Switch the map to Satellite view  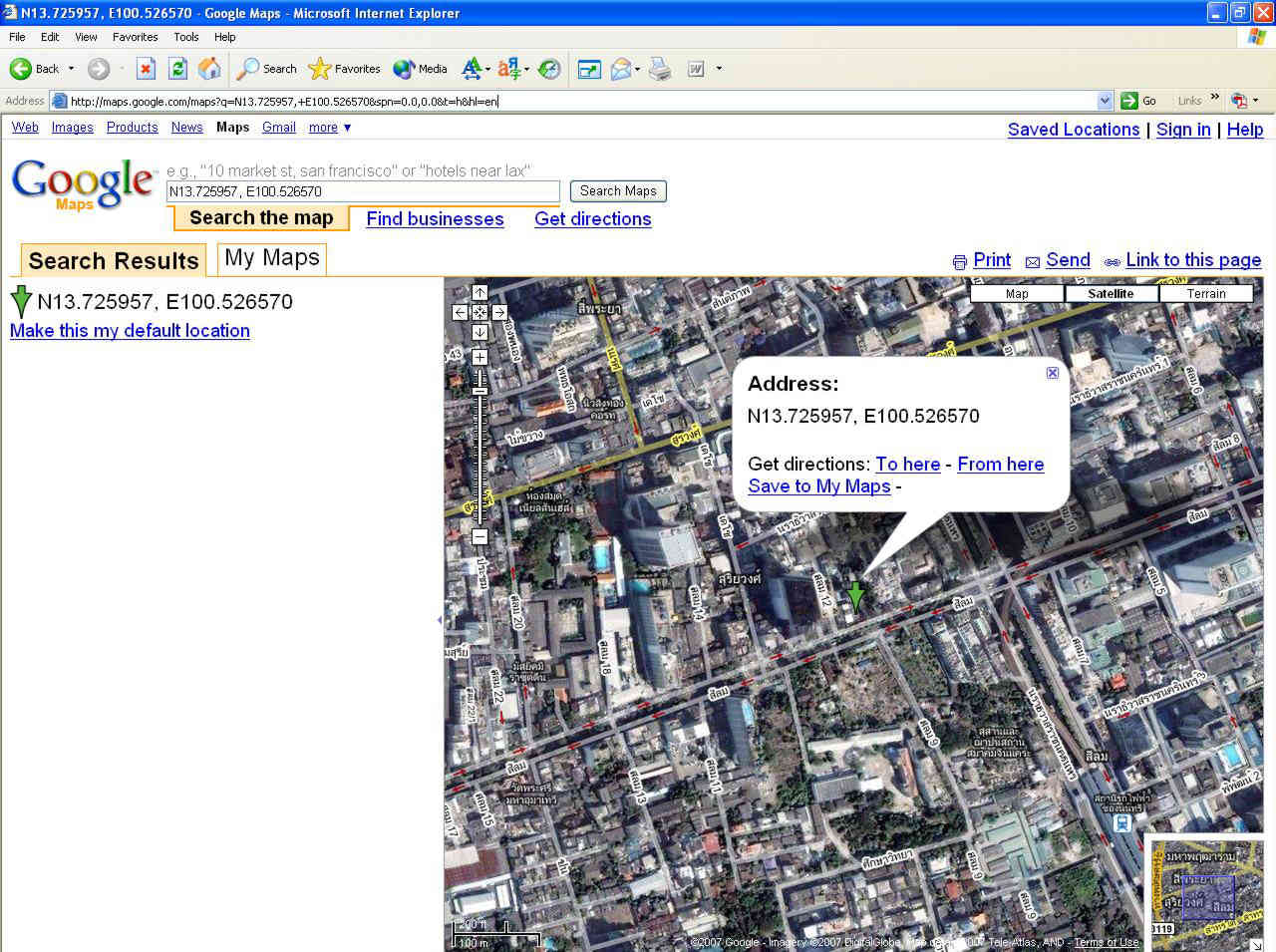coord(1111,293)
